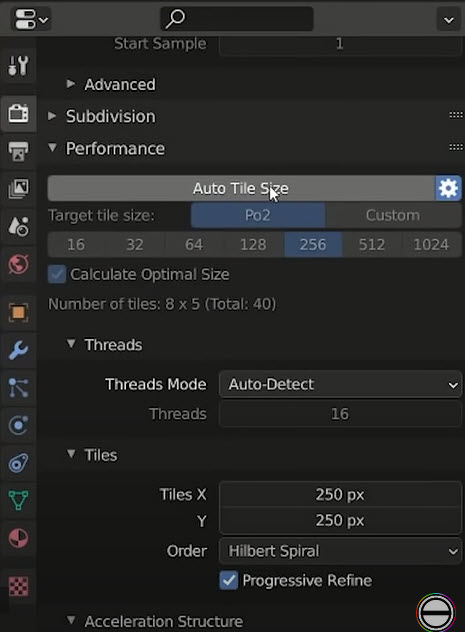The image size is (465, 632).
Task: Open the Texture properties checker tab
Action: [18, 586]
